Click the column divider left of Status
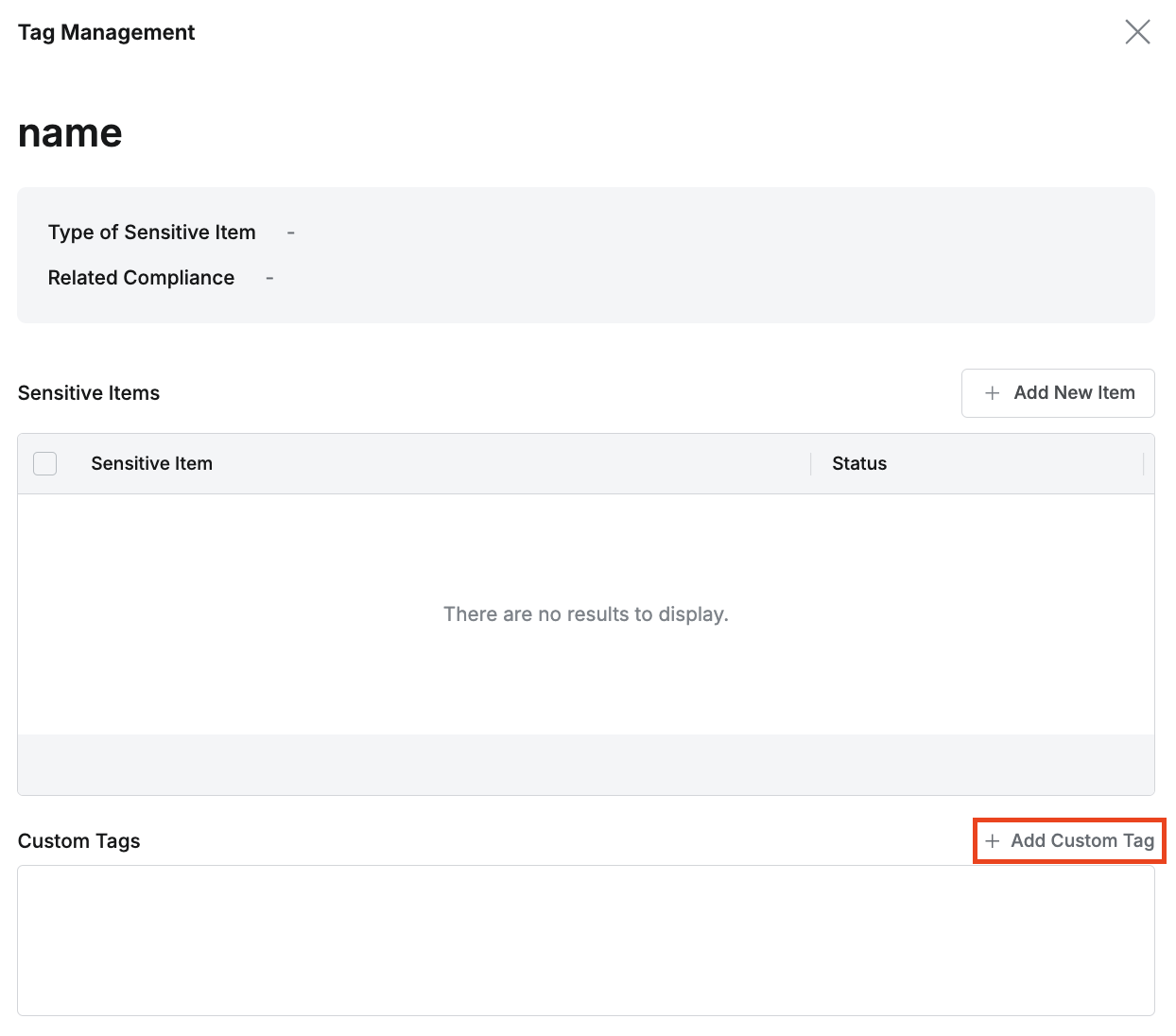 (811, 463)
